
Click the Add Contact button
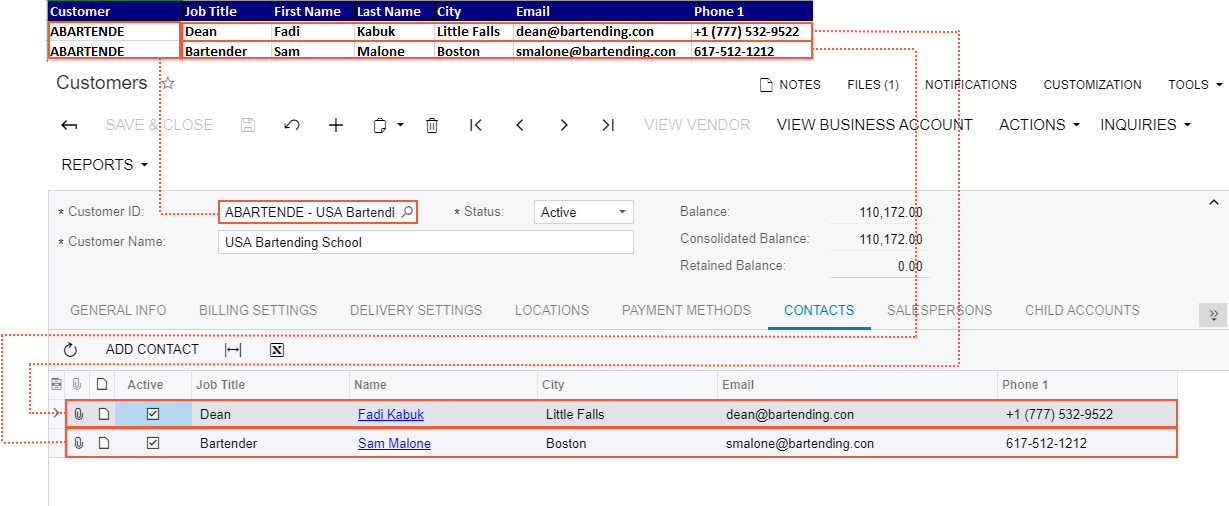coord(152,350)
